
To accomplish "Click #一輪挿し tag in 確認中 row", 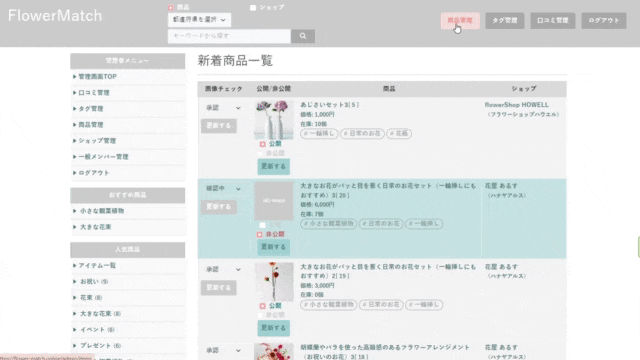I will (x=424, y=224).
